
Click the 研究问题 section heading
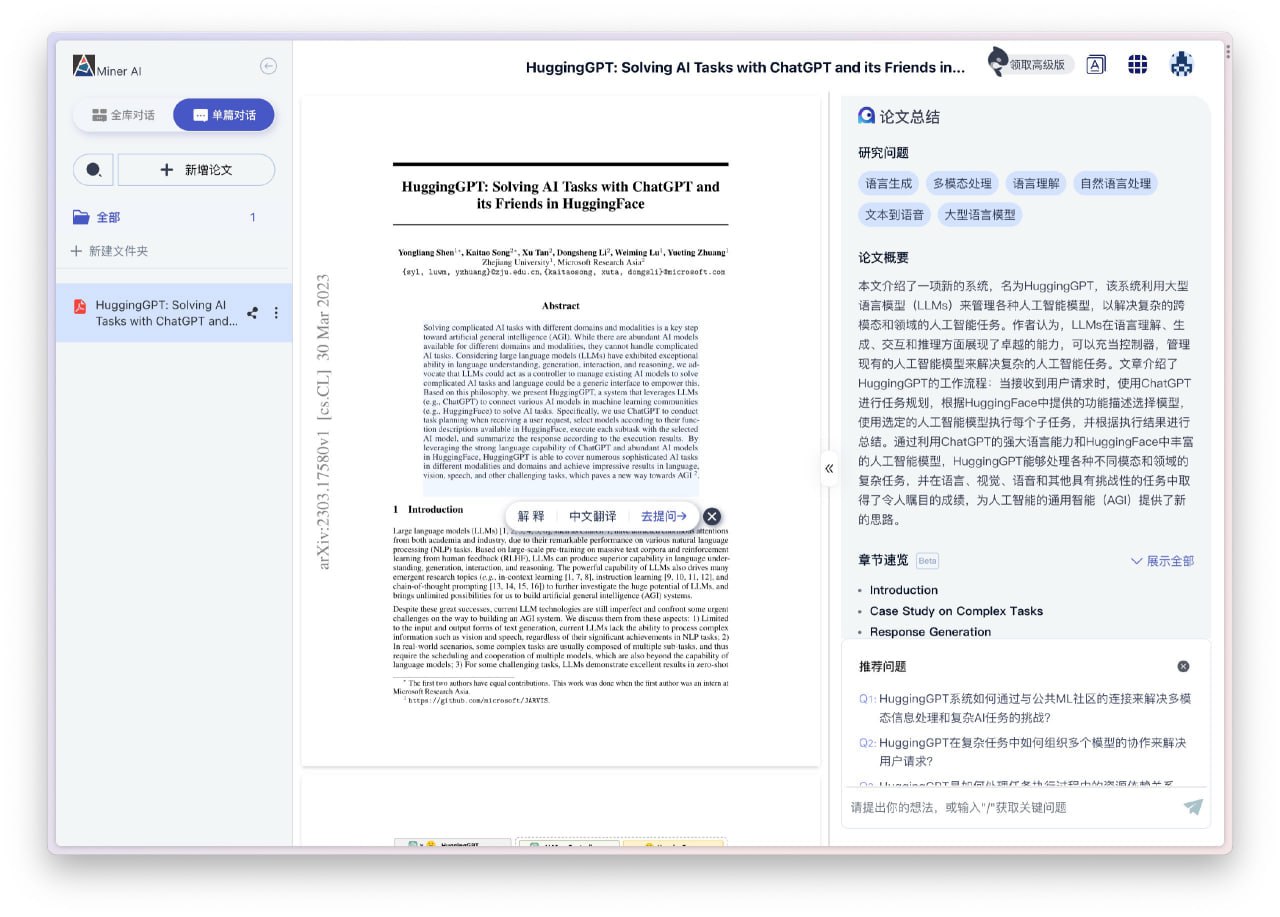pyautogui.click(x=883, y=153)
